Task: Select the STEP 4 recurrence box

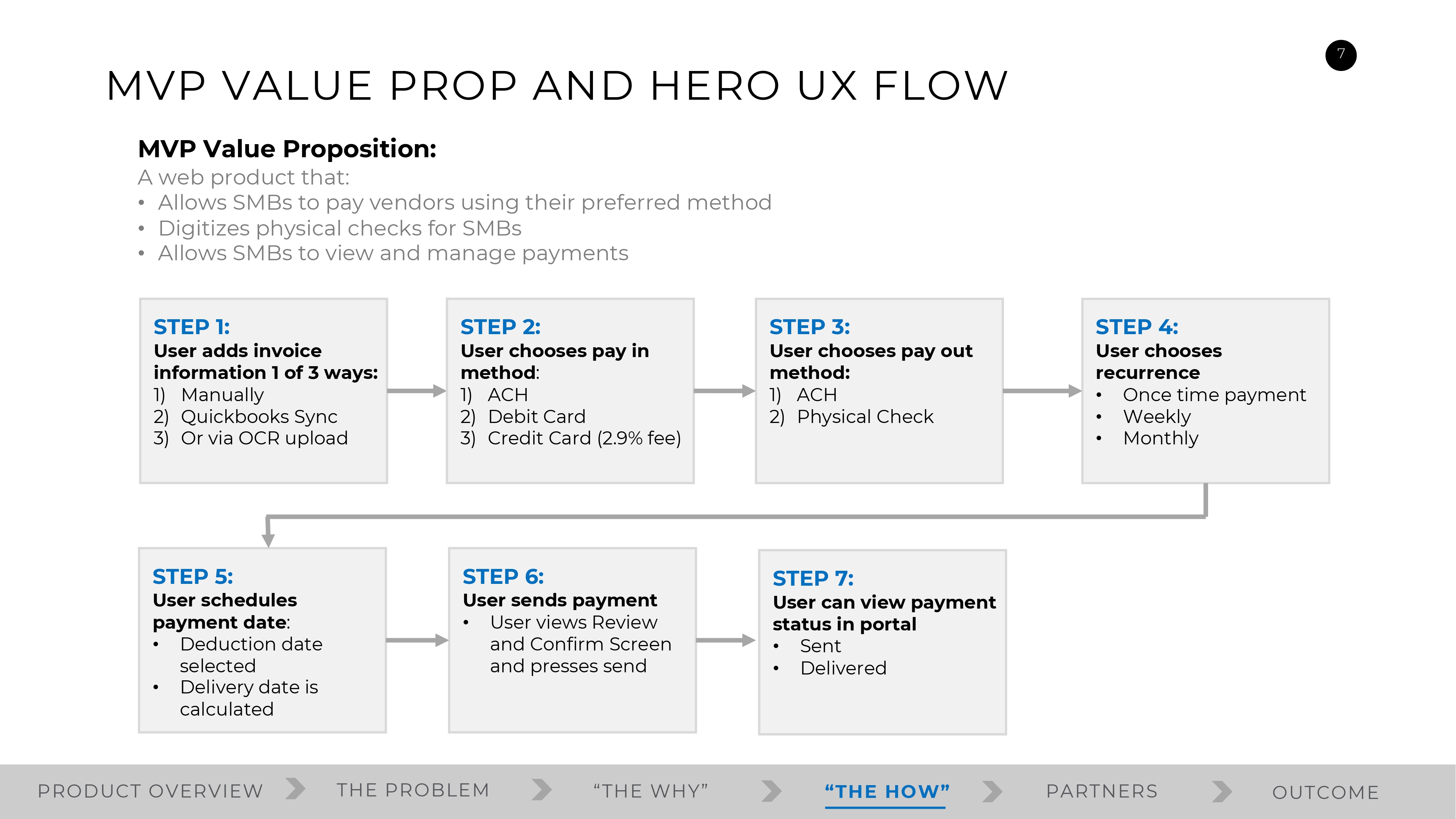Action: (1205, 391)
